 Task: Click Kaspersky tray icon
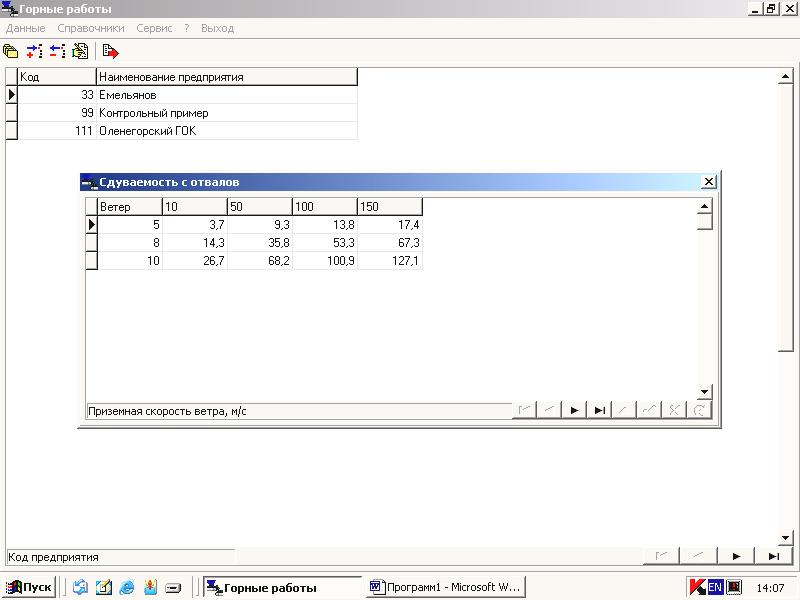pyautogui.click(x=696, y=587)
